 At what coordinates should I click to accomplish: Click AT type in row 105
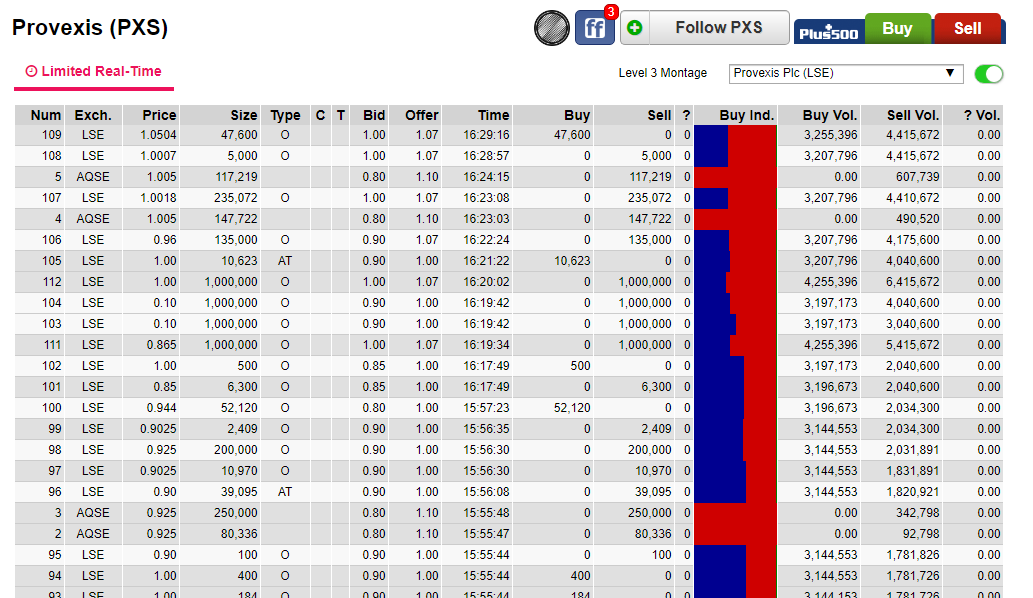click(285, 261)
